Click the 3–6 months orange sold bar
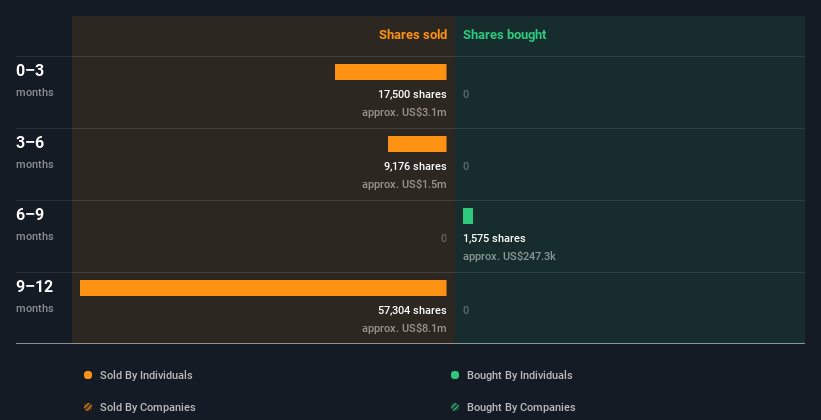Image resolution: width=821 pixels, height=420 pixels. pyautogui.click(x=417, y=144)
